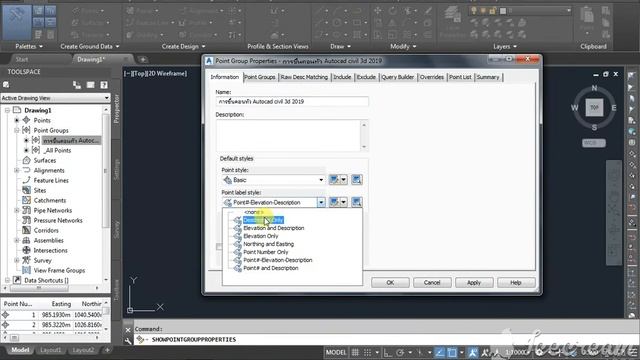The image size is (640, 360).
Task: Open the Summary tab
Action: [x=488, y=77]
